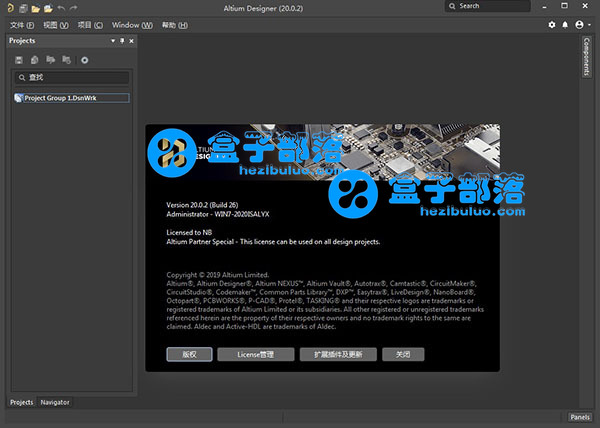Click the 关闭 button to close the About dialog

point(403,355)
